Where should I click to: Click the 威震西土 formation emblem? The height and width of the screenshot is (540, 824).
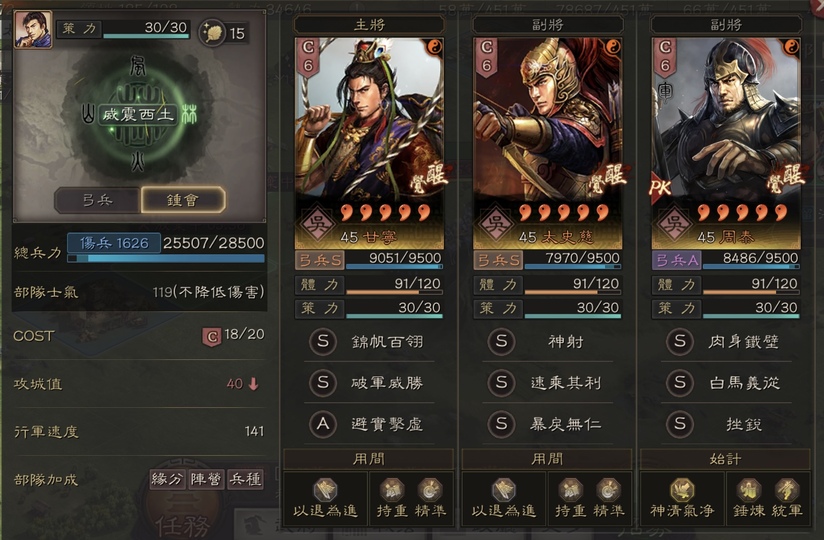(138, 115)
